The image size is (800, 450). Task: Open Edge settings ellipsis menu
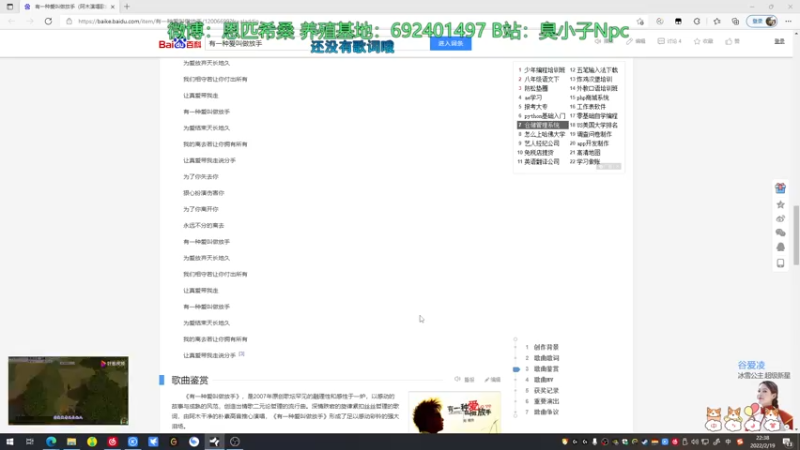tap(788, 21)
